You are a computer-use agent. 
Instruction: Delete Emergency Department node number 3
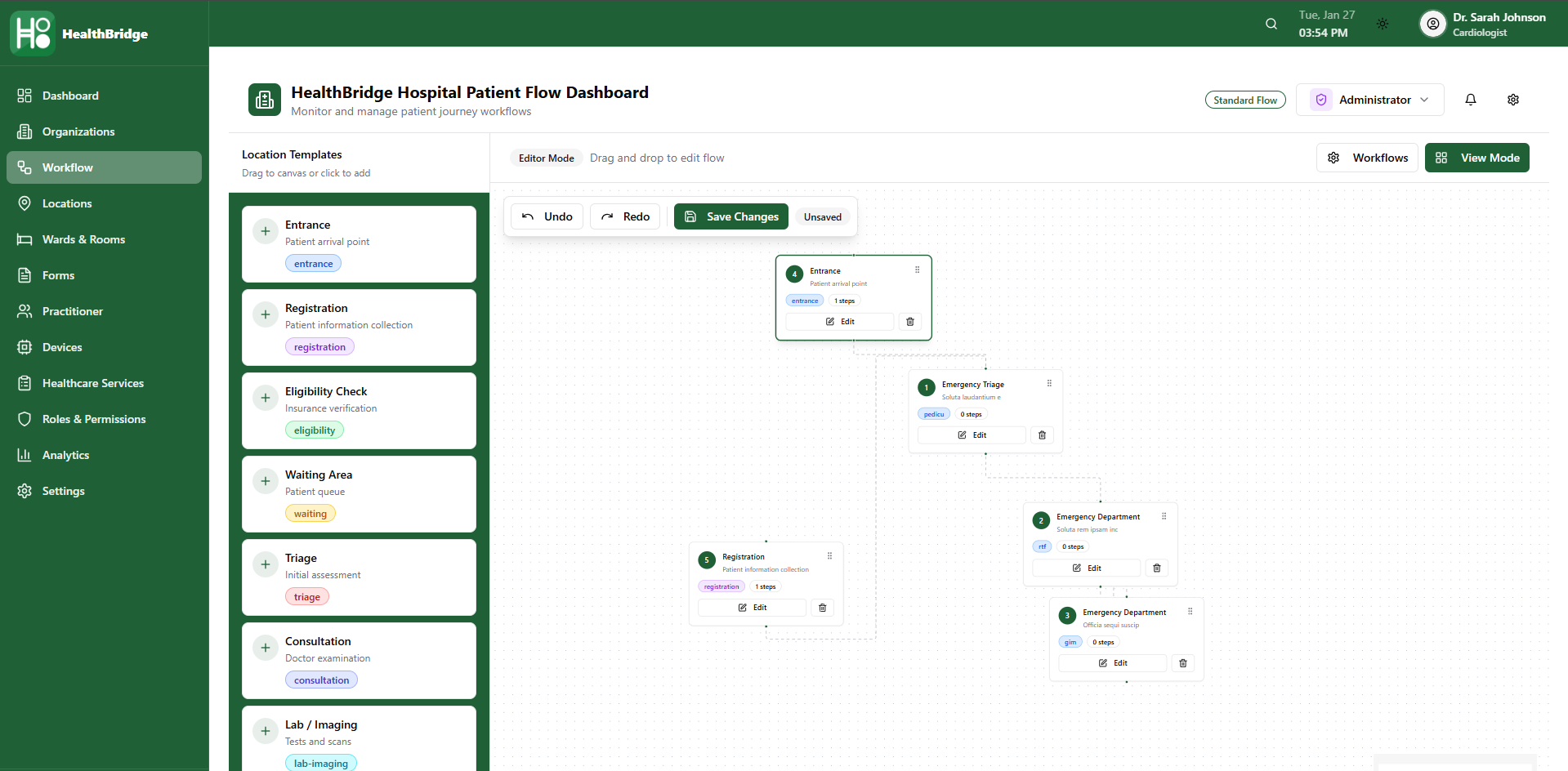(1183, 663)
